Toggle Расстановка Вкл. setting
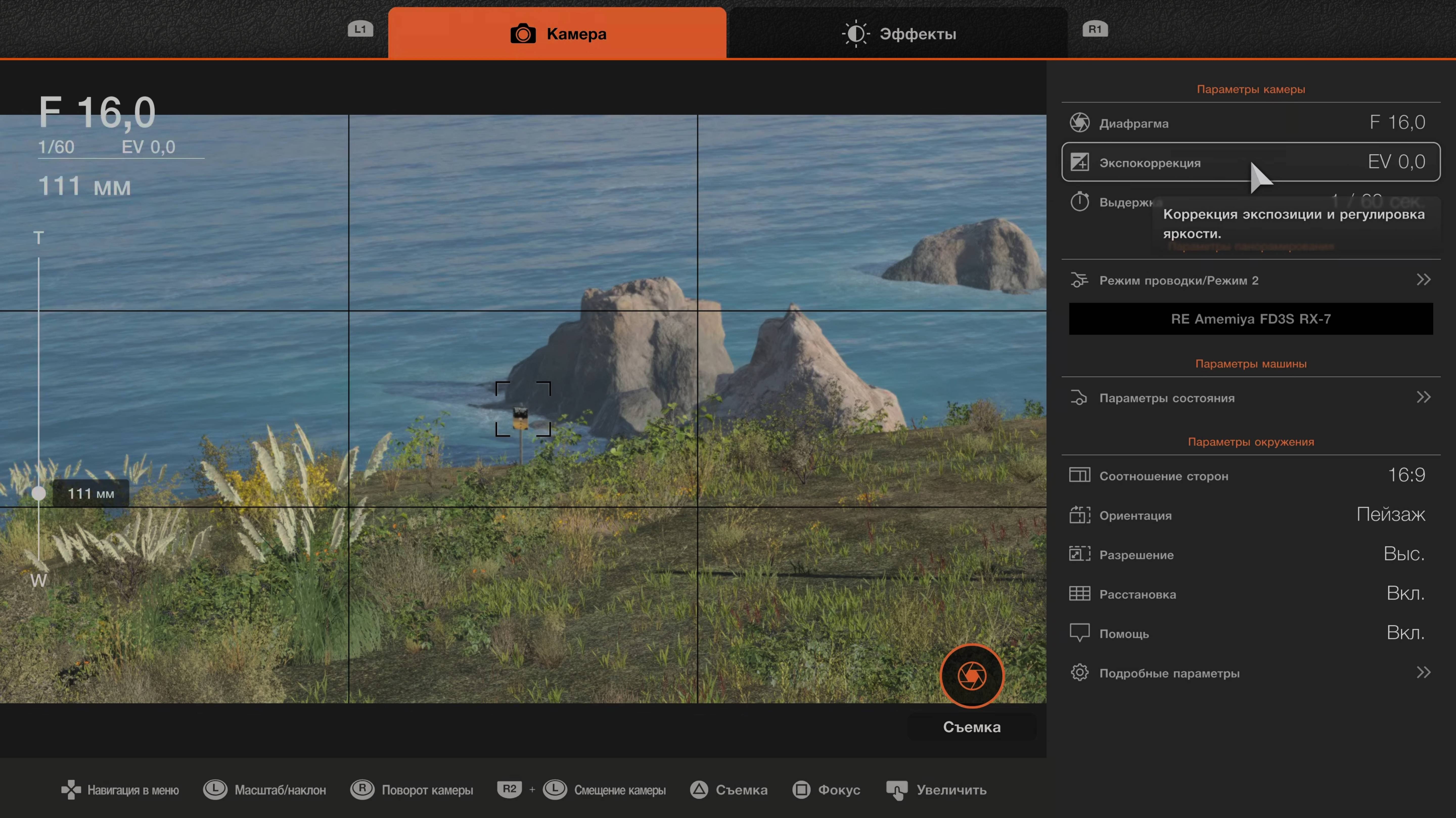The image size is (1456, 818). 1406,593
